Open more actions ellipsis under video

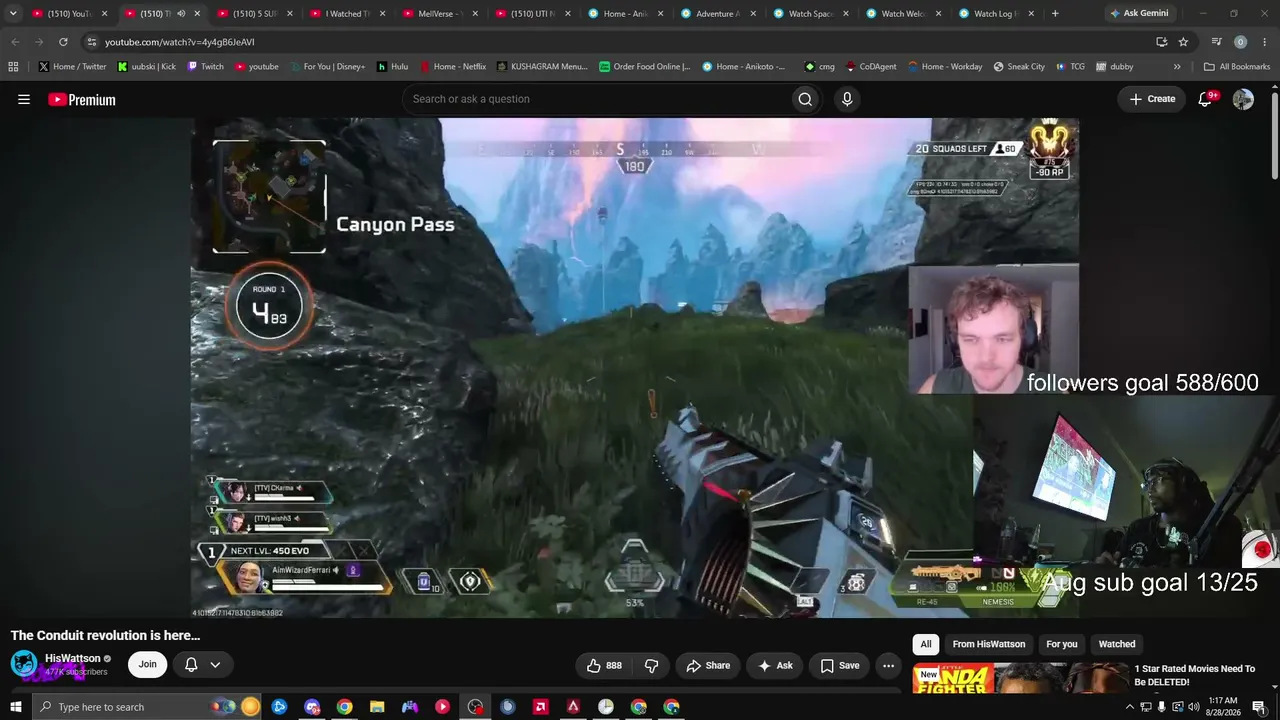888,665
